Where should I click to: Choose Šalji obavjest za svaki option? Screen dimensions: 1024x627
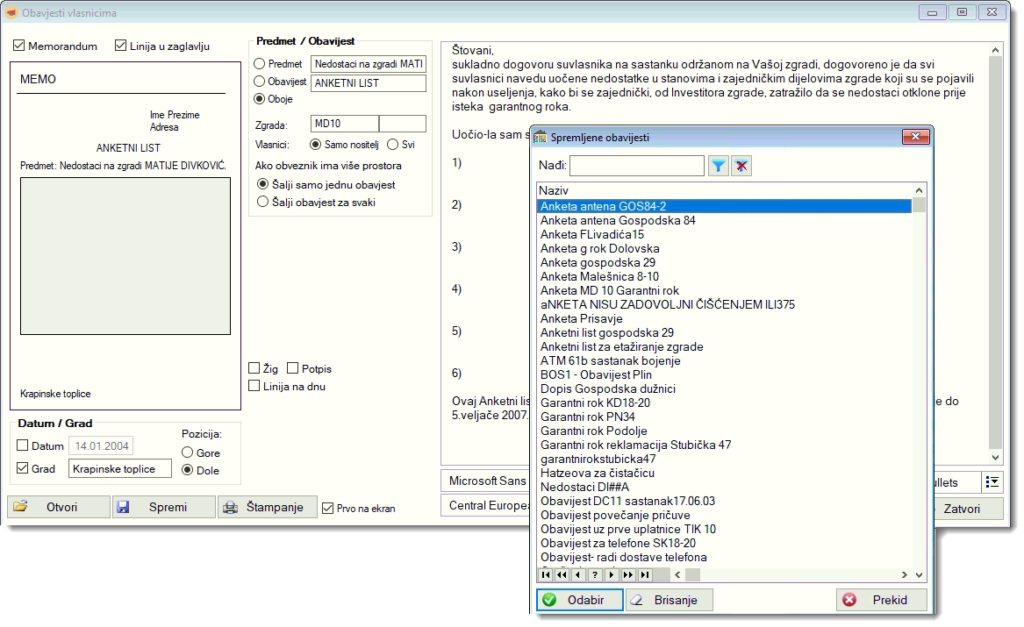pos(263,202)
